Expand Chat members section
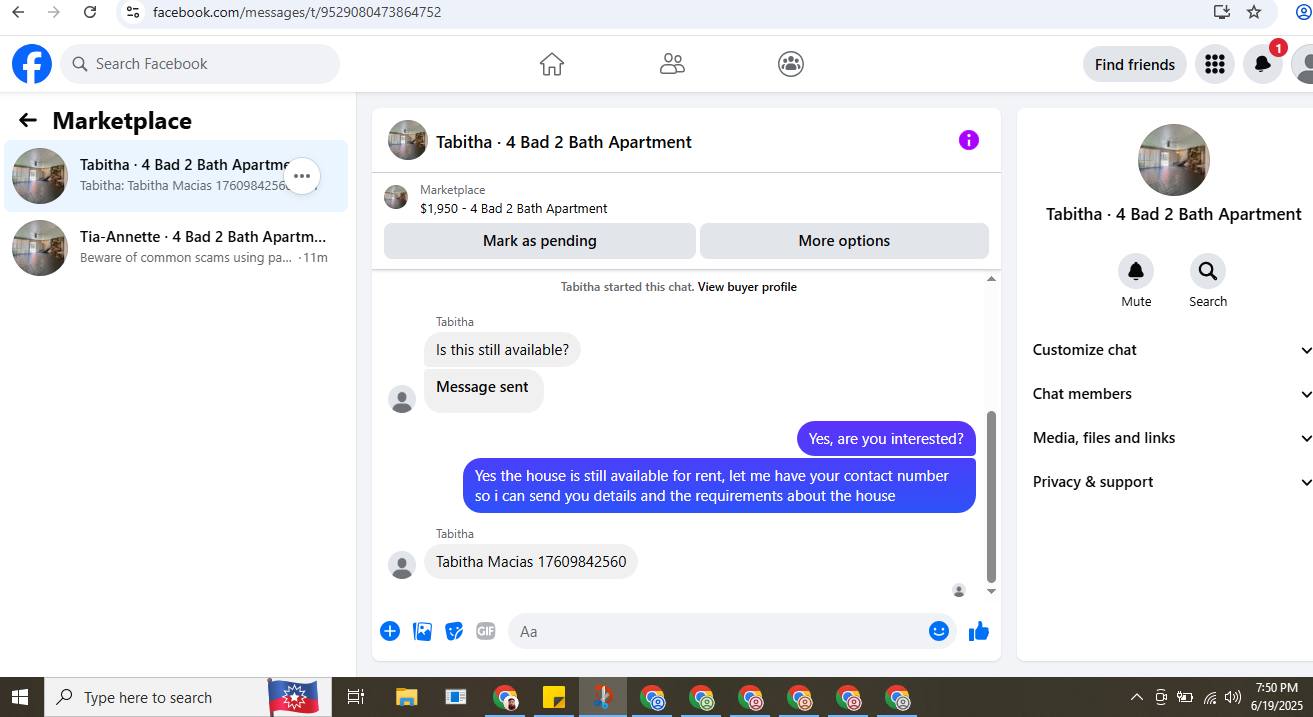 click(1171, 394)
